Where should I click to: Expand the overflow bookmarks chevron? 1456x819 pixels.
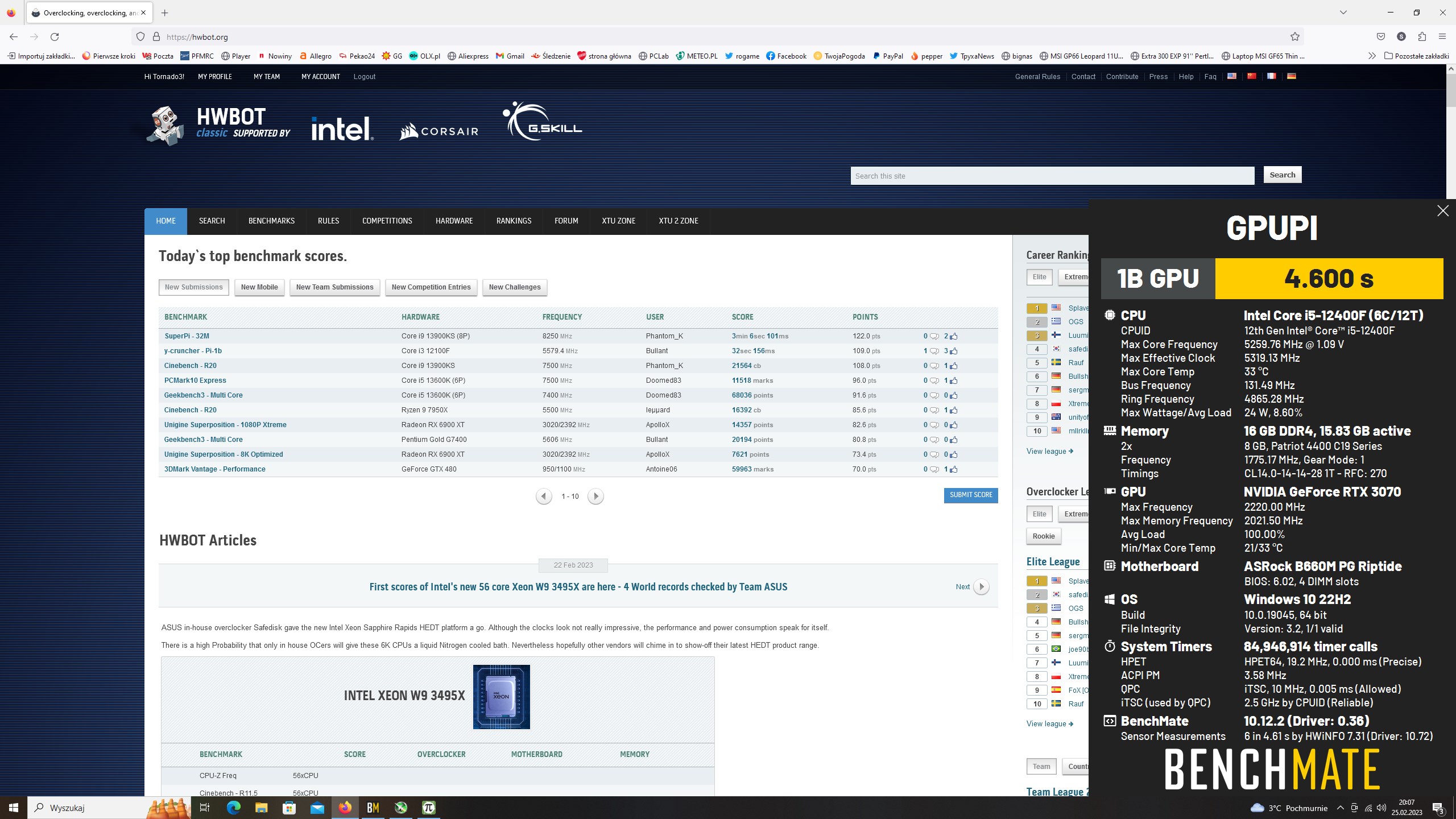[x=1371, y=56]
